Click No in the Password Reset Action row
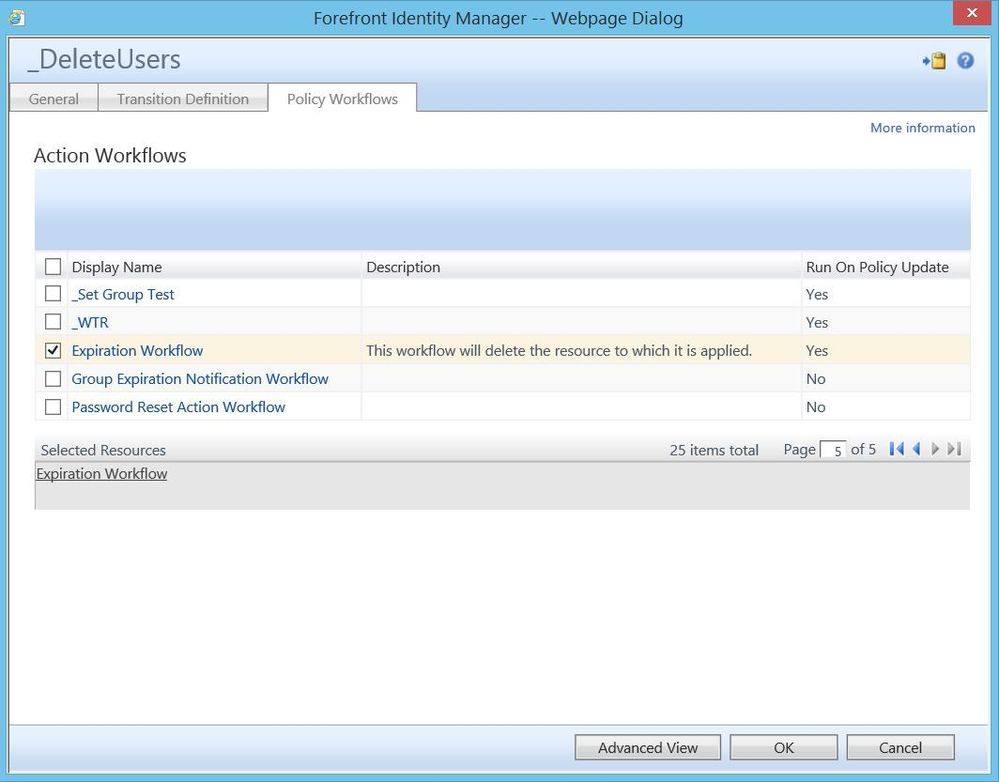Image resolution: width=999 pixels, height=782 pixels. point(816,407)
